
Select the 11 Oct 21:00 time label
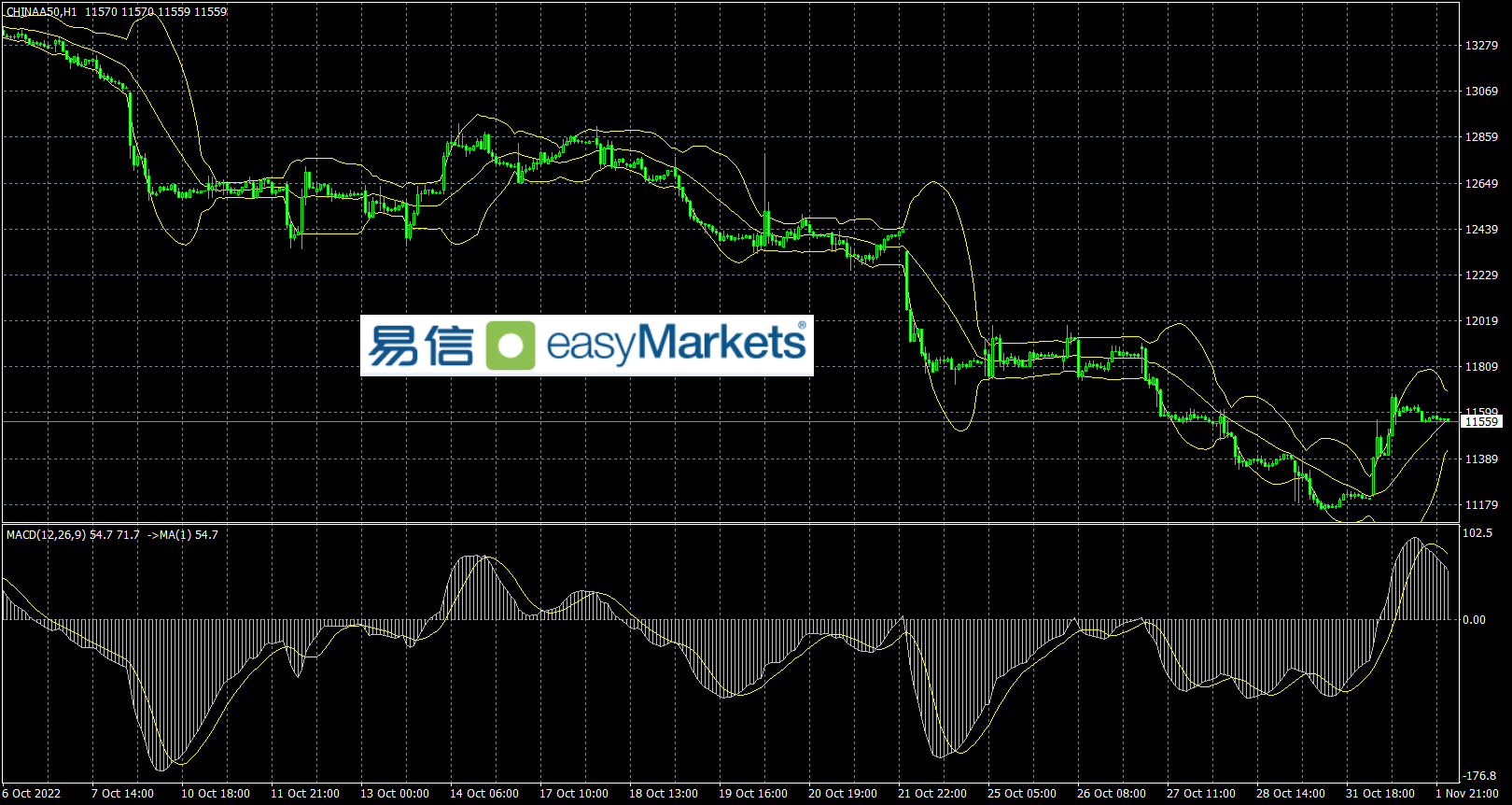[305, 794]
